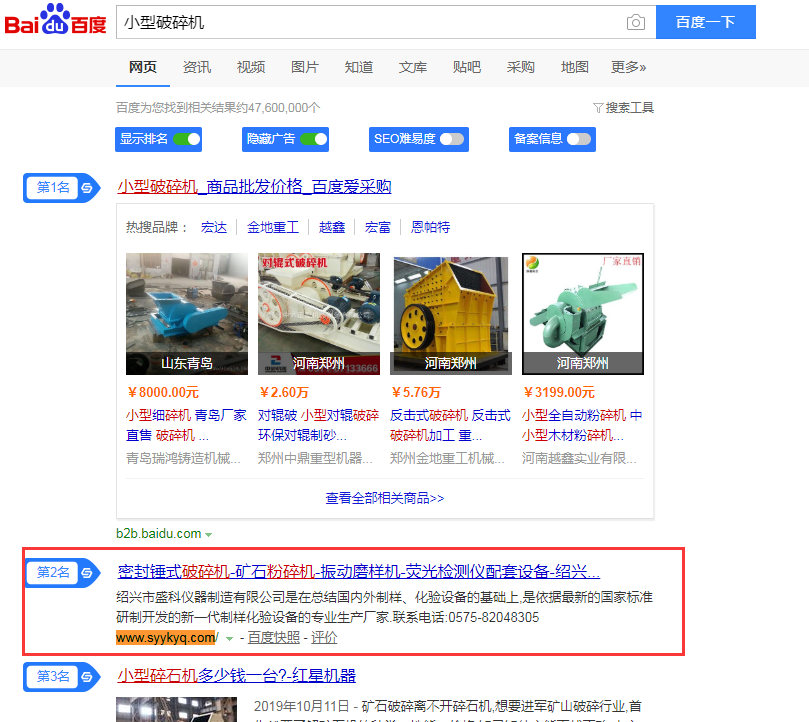
Task: Click supplier 郑州中鼎重型机器
Action: (x=315, y=458)
